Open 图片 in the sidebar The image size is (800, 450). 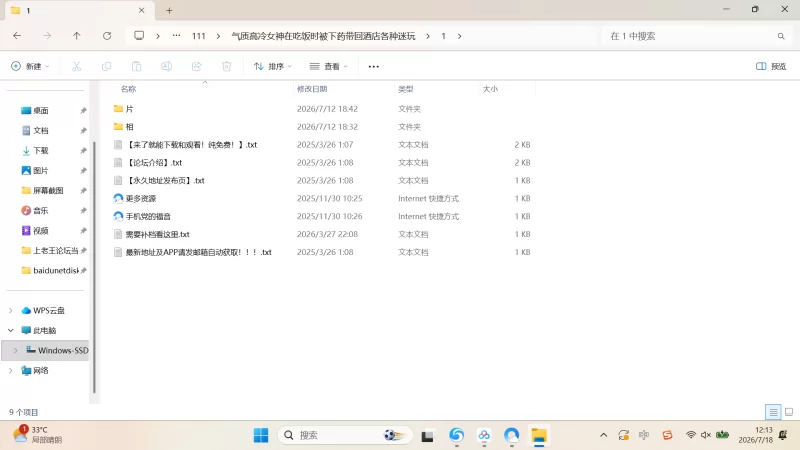pos(41,170)
